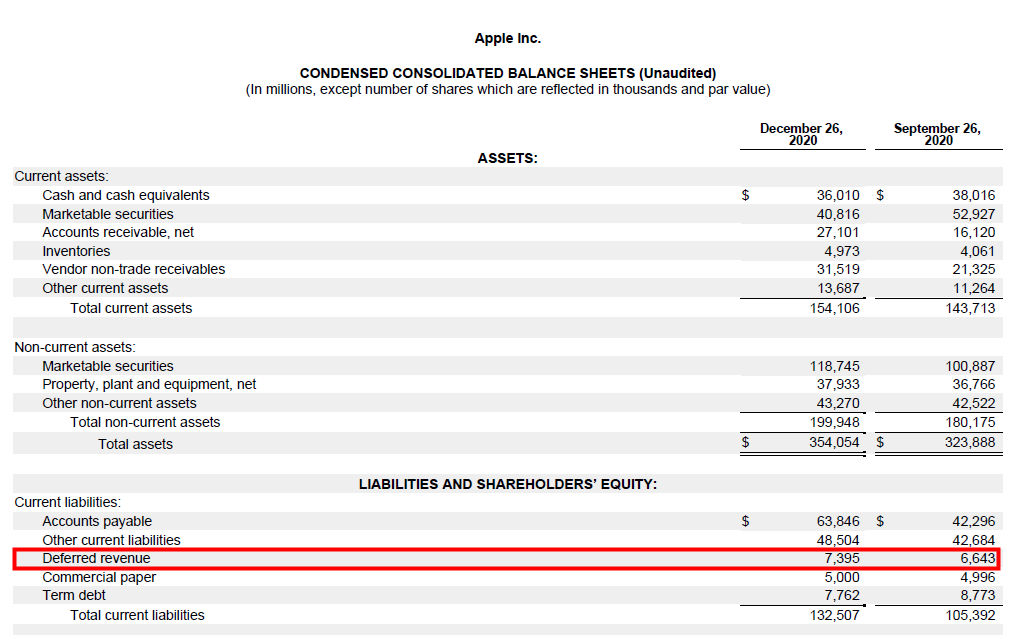
Task: Click accounts payable value 42,296
Action: 973,521
